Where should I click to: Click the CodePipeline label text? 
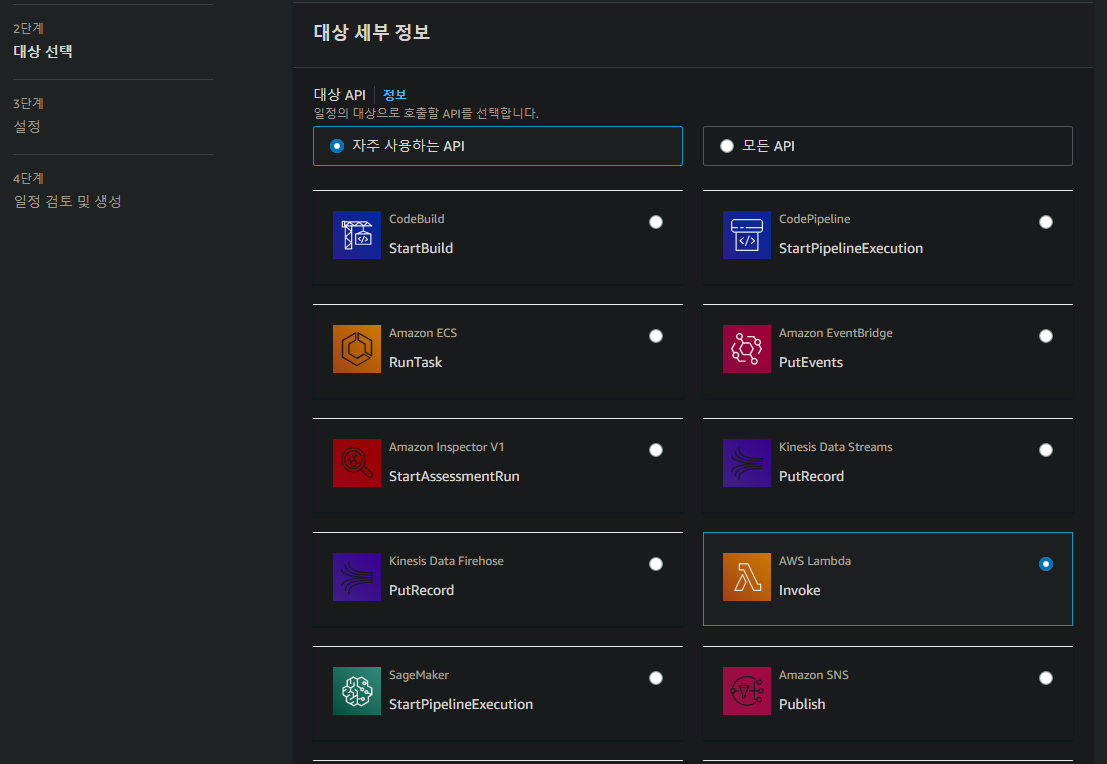[x=814, y=219]
